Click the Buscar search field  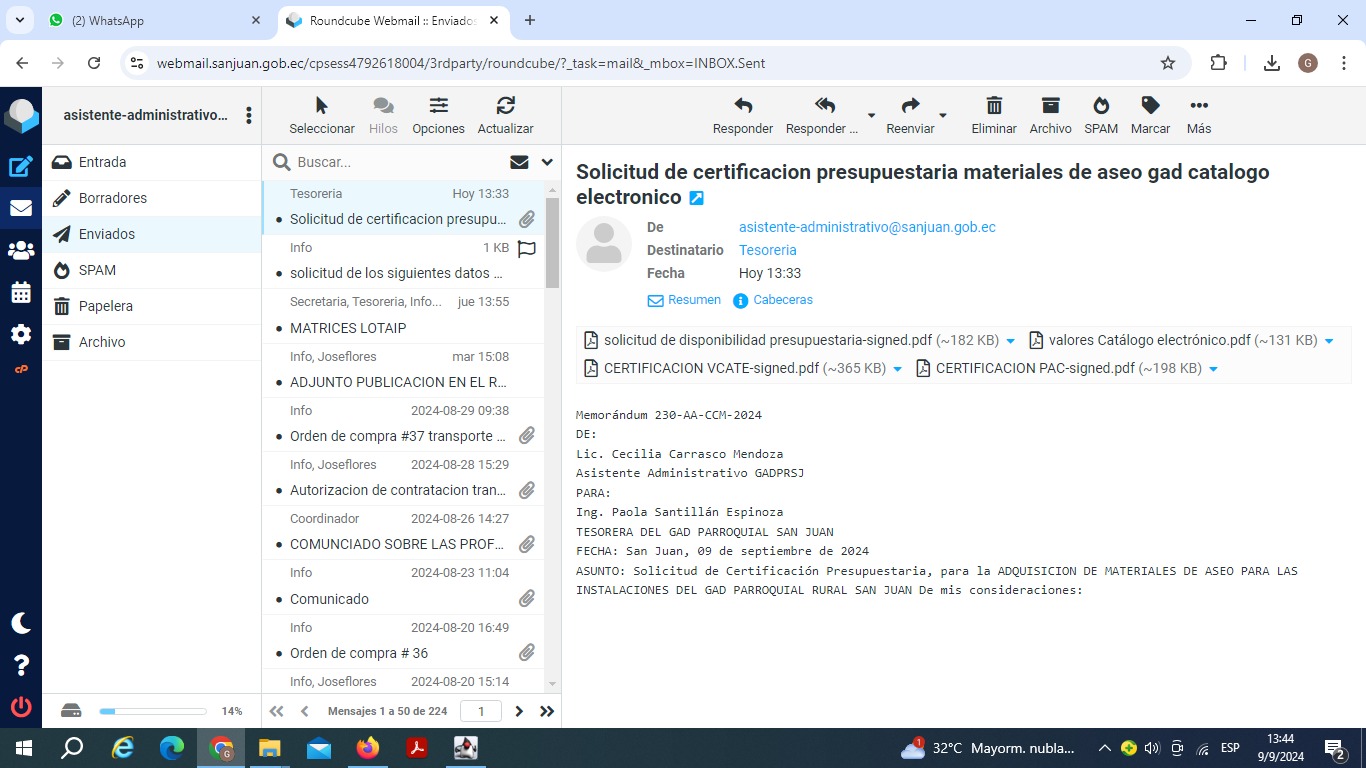[395, 162]
